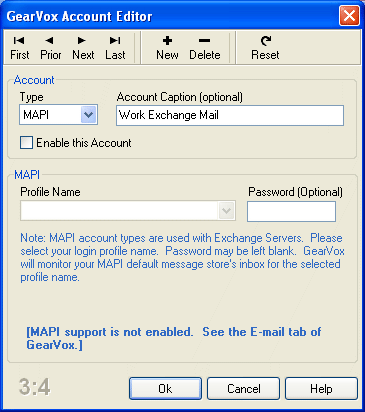This screenshot has width=365, height=412.
Task: Add a New account
Action: (x=167, y=48)
